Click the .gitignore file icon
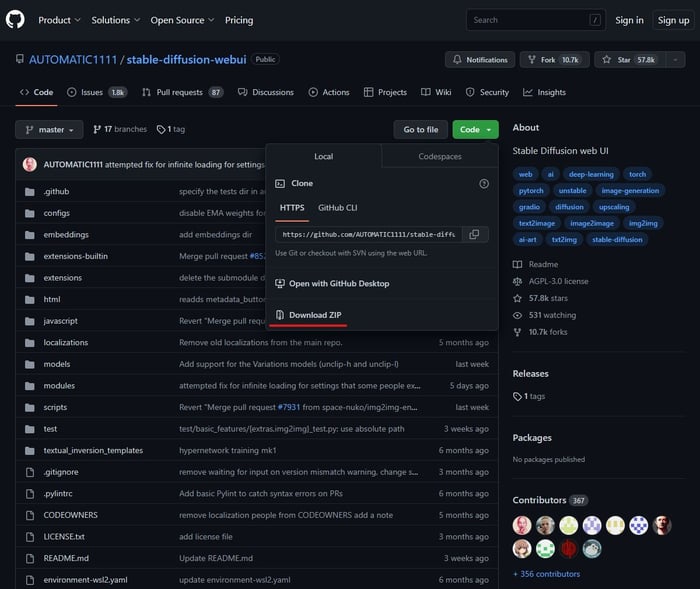 (30, 472)
